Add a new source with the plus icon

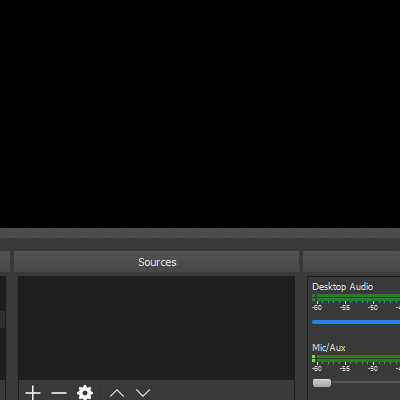pos(33,393)
